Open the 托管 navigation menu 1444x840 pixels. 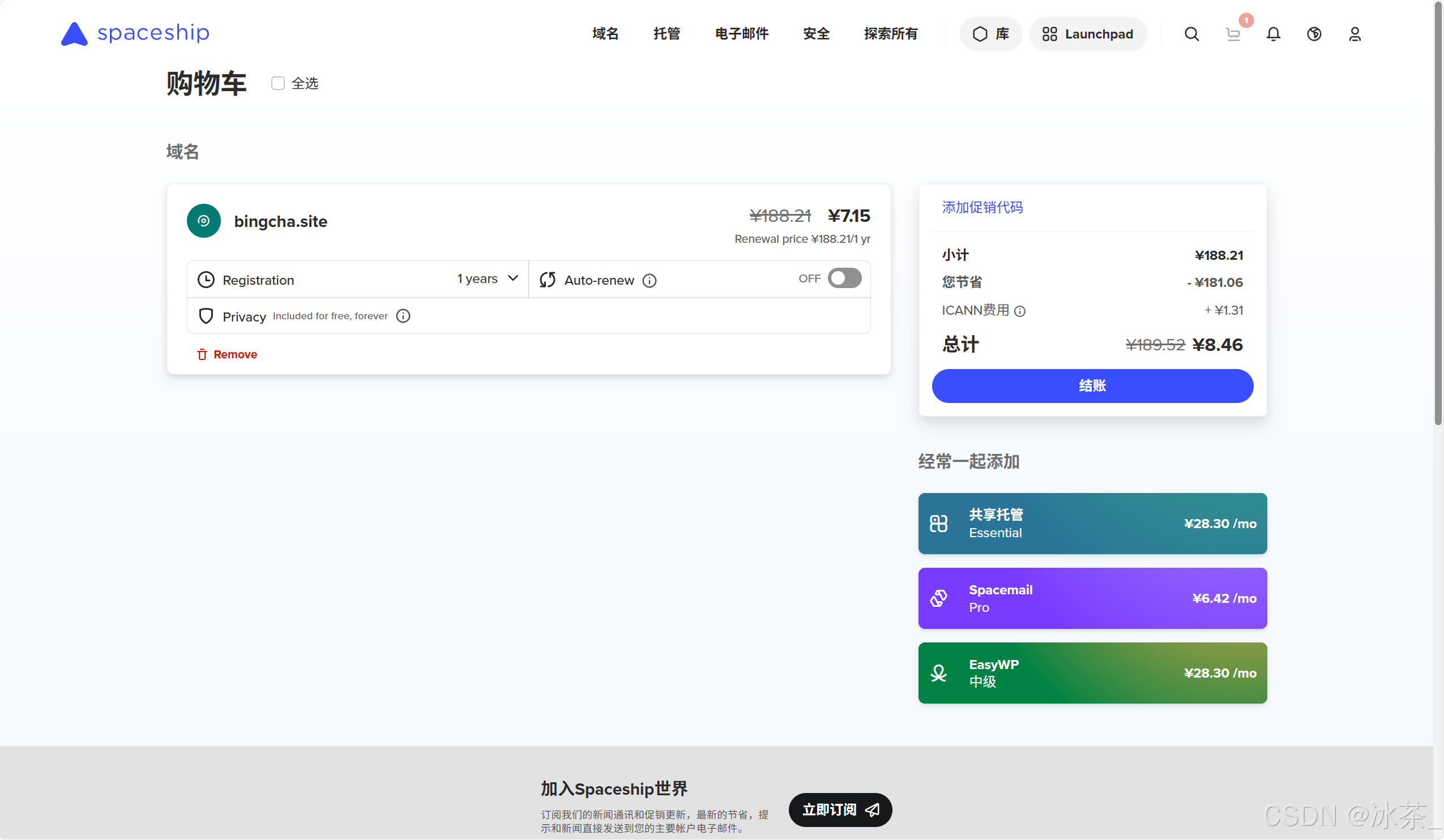tap(667, 34)
